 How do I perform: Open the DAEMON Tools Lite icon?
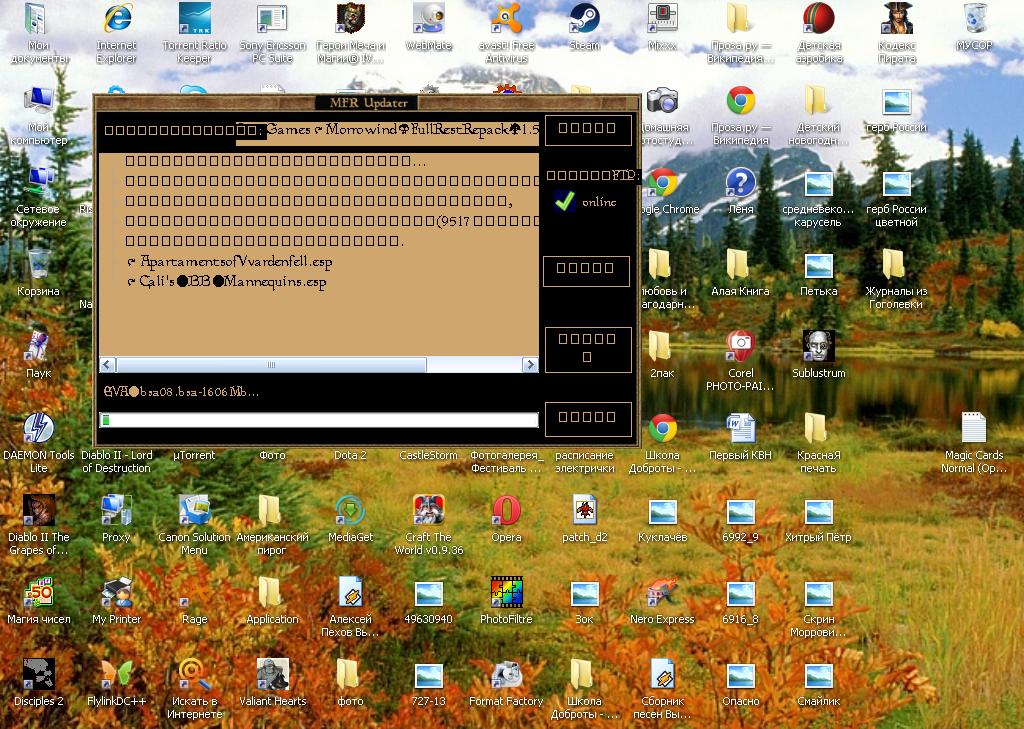click(x=38, y=430)
